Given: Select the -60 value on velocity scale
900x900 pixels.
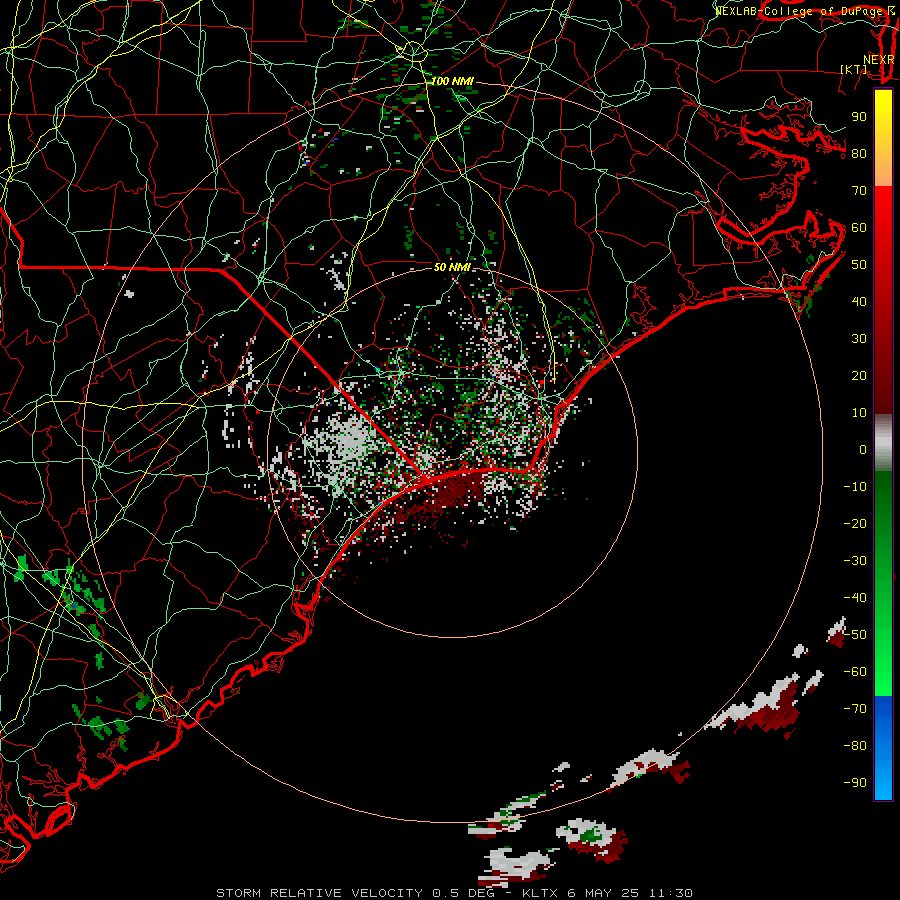Looking at the screenshot, I should coord(855,672).
